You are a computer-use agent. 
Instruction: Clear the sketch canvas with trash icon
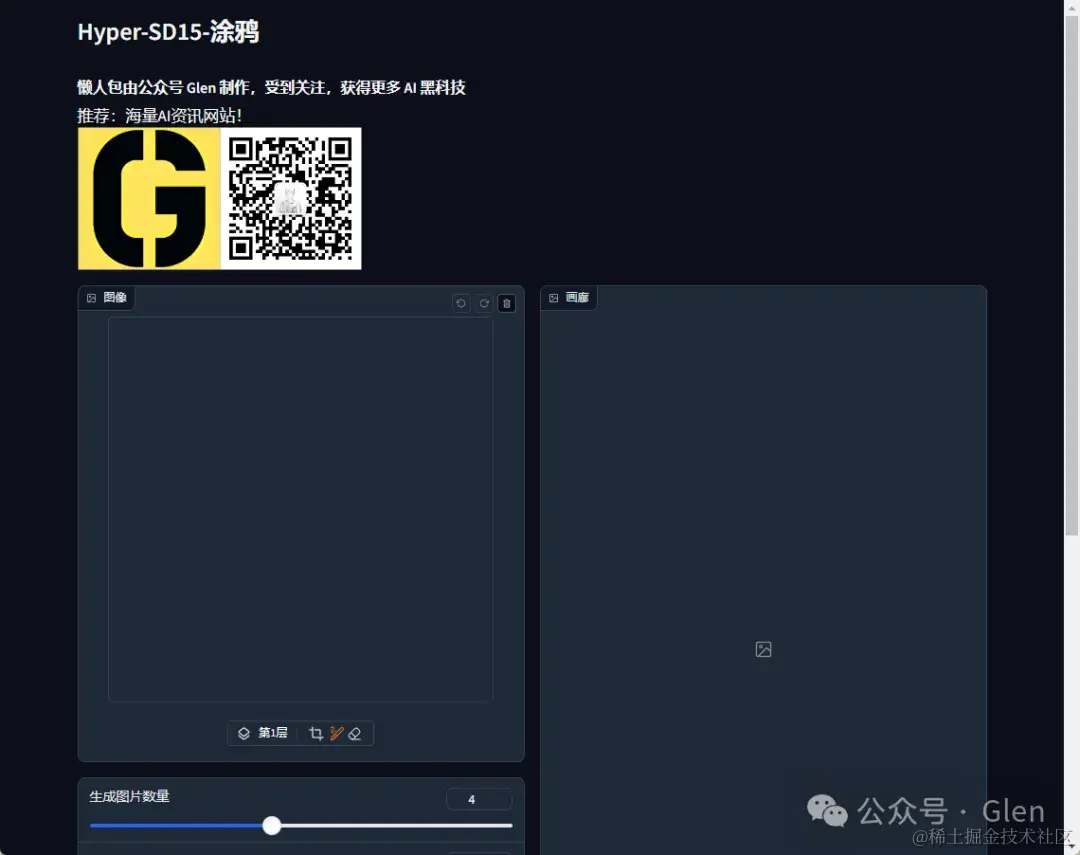[x=507, y=303]
